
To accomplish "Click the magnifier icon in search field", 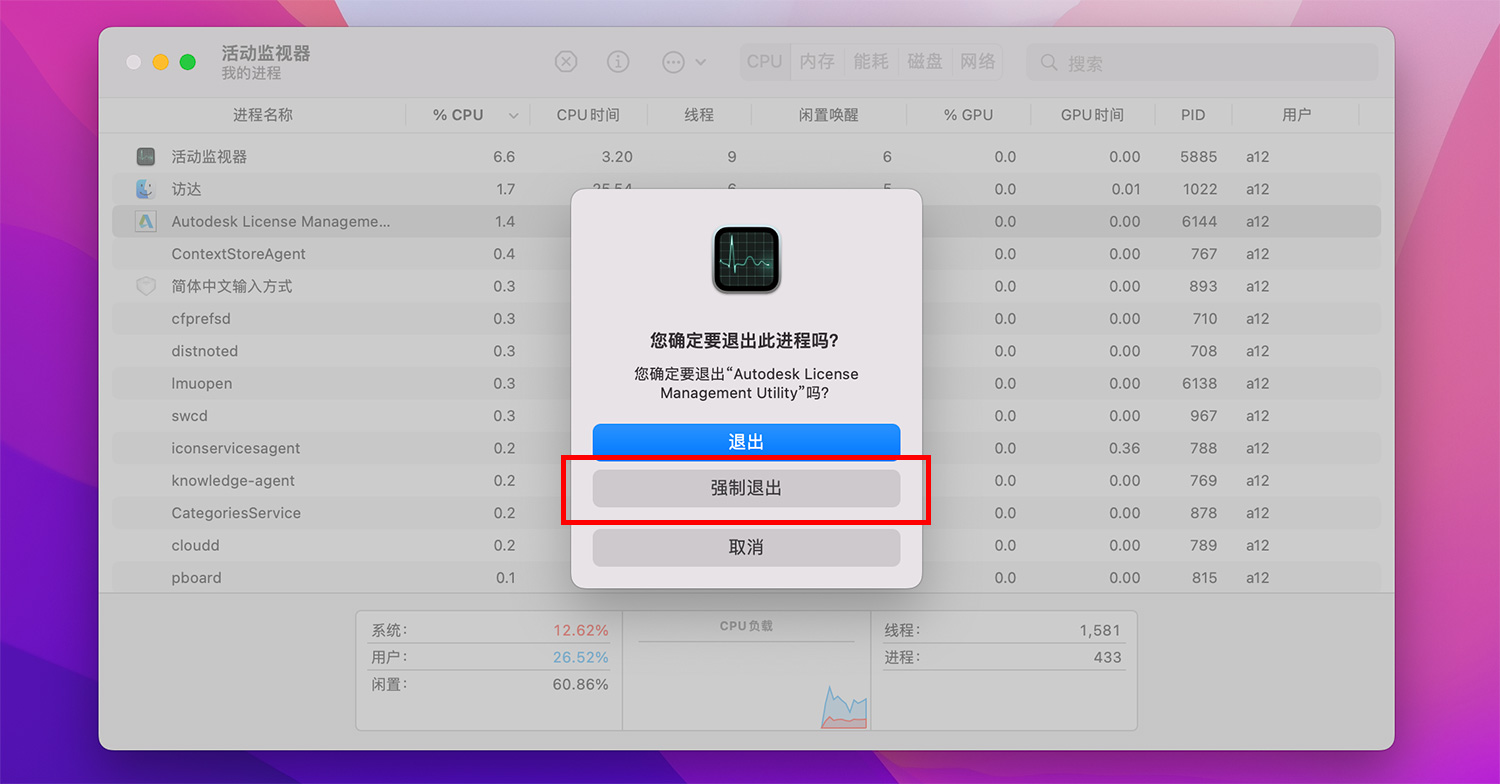I will [x=1049, y=62].
